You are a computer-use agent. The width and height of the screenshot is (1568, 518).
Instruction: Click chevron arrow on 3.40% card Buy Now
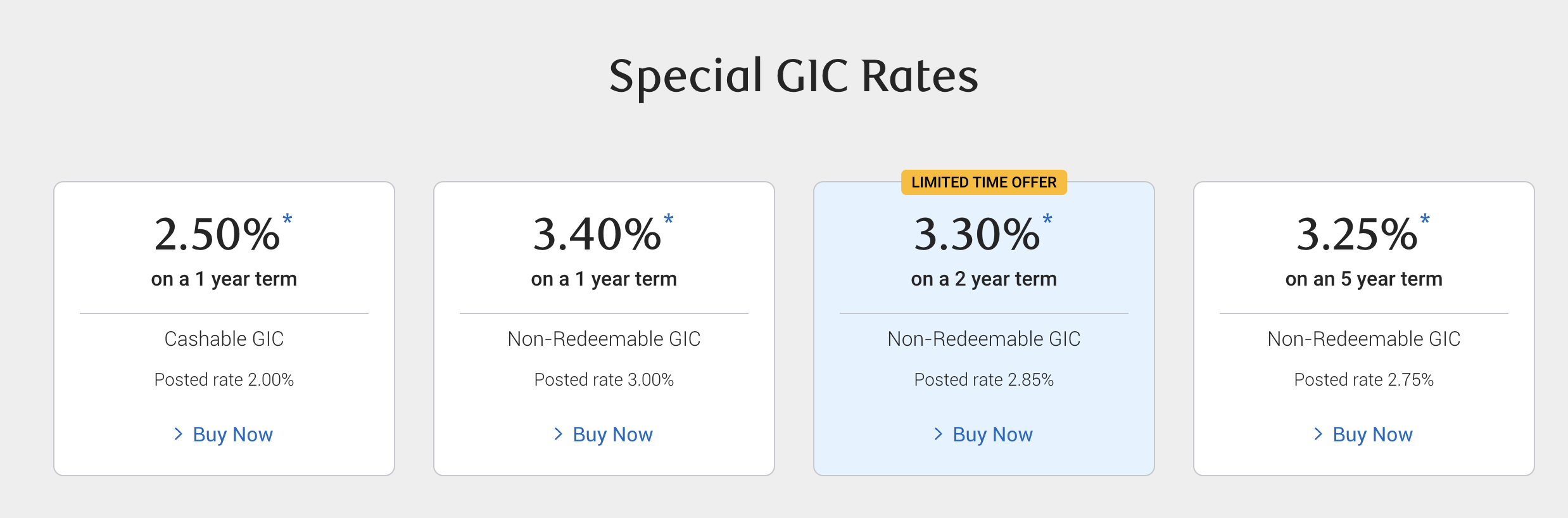pos(559,434)
